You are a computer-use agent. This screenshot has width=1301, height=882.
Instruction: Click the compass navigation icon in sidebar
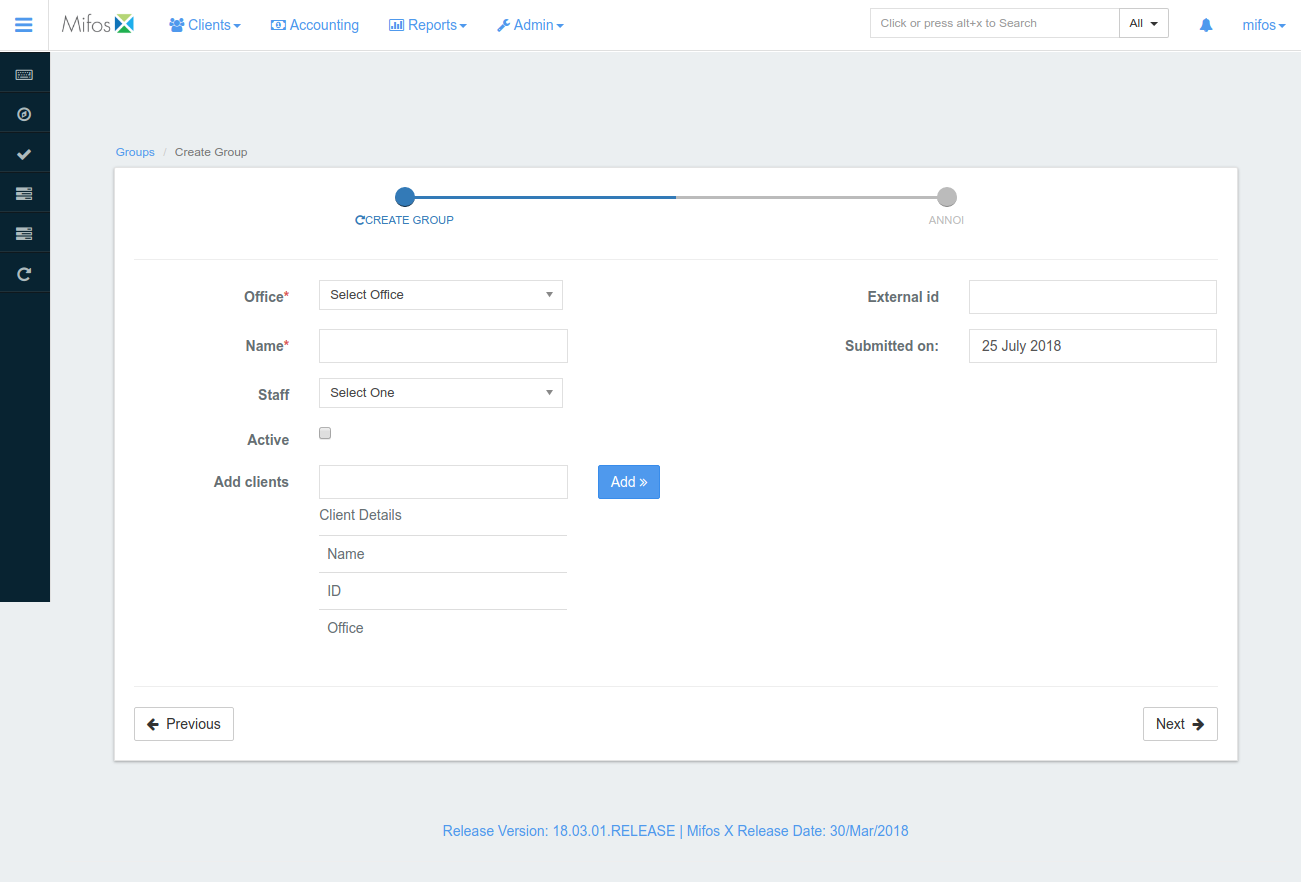(x=24, y=113)
